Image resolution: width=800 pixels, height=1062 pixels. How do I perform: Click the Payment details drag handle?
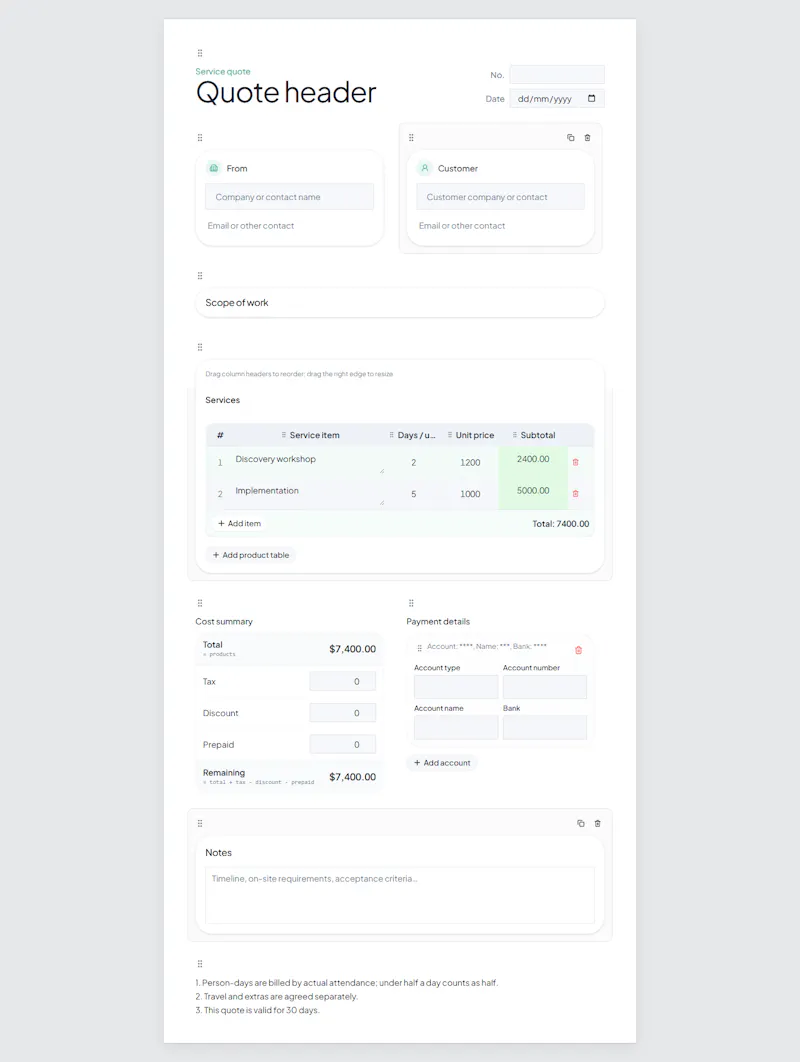(411, 603)
